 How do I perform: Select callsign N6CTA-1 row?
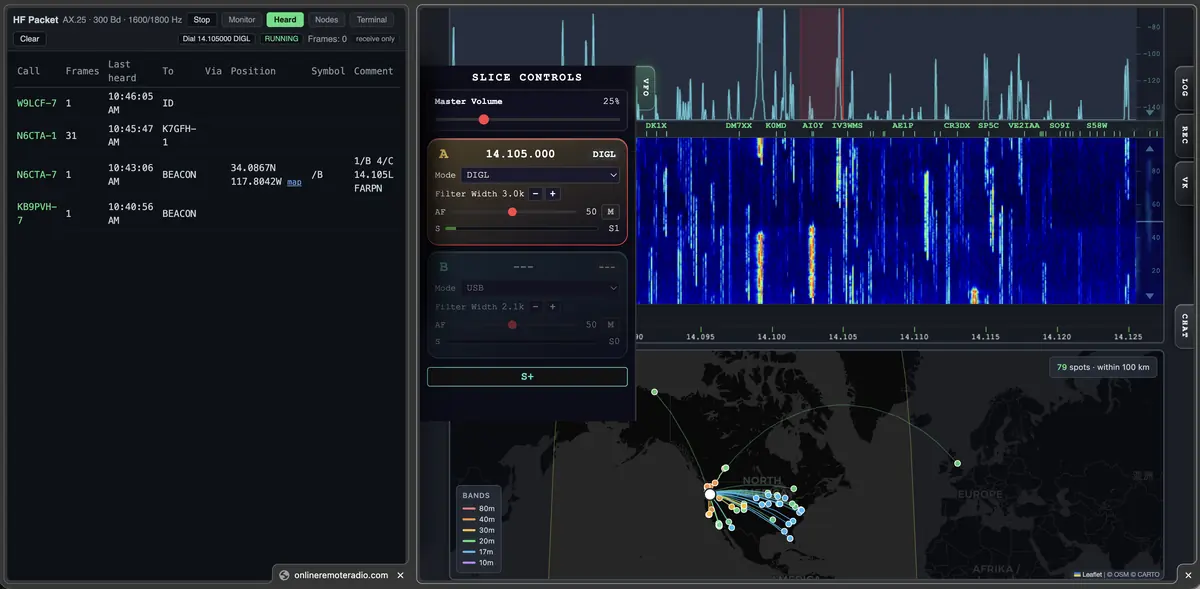[37, 135]
